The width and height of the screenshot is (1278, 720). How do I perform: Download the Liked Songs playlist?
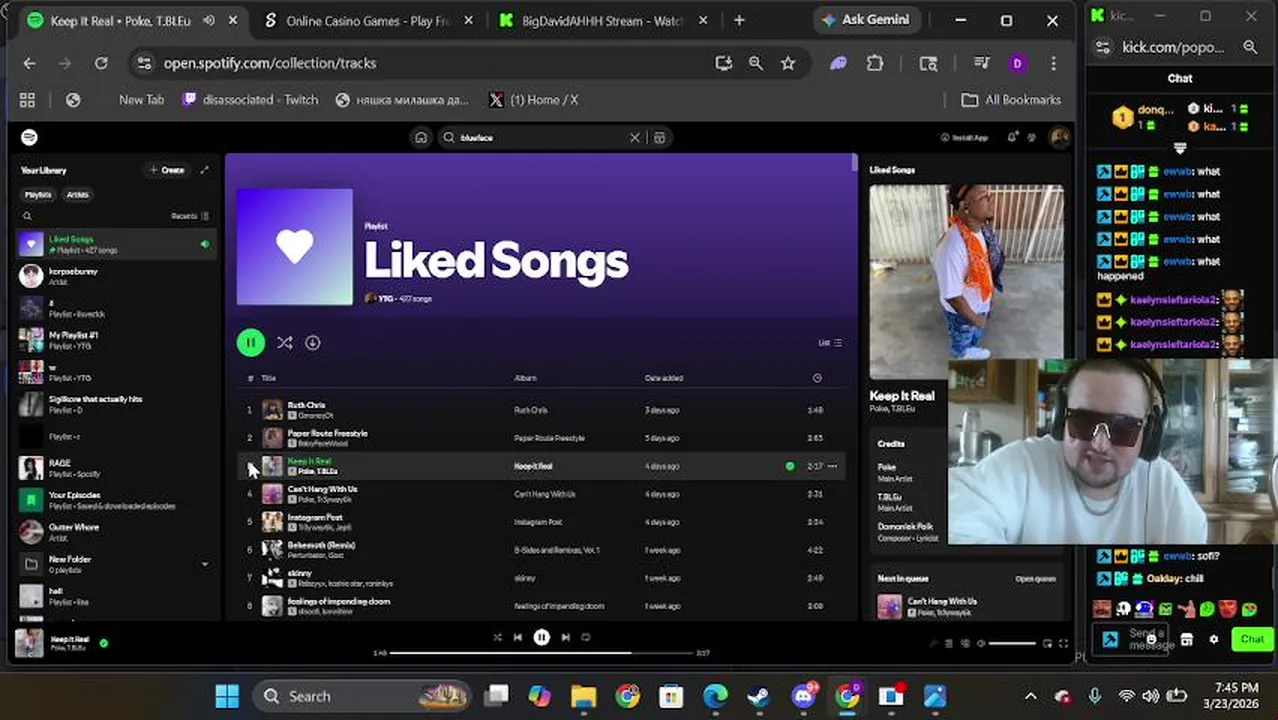pyautogui.click(x=313, y=343)
